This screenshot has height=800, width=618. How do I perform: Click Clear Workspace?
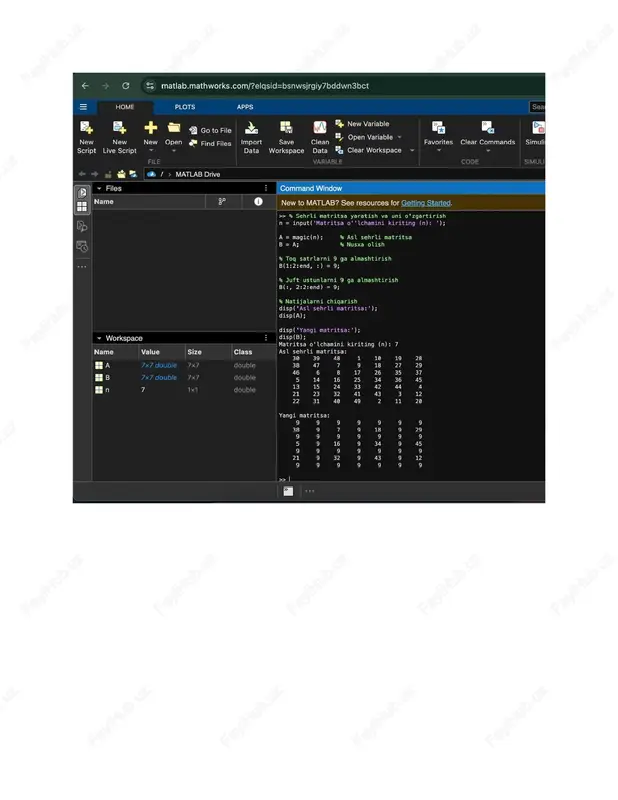[368, 150]
